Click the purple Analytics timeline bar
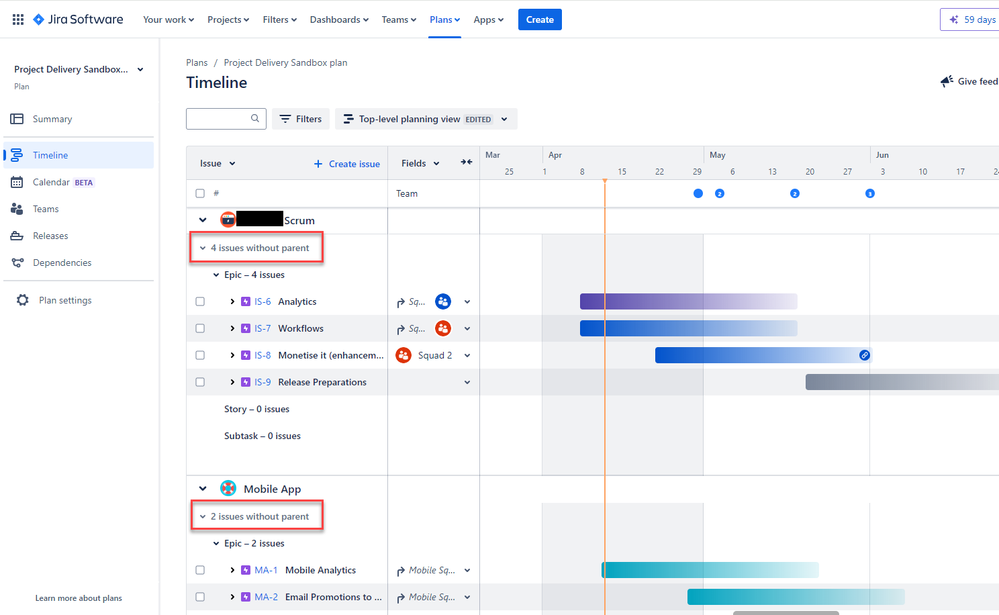This screenshot has width=999, height=615. coord(688,301)
